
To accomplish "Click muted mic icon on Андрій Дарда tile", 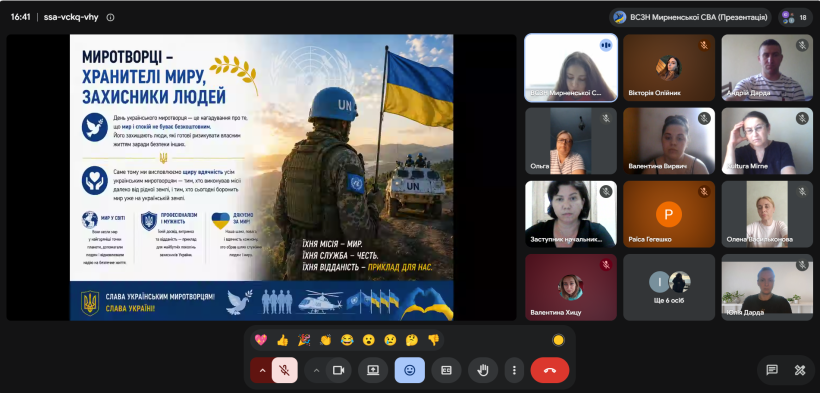I will click(802, 45).
